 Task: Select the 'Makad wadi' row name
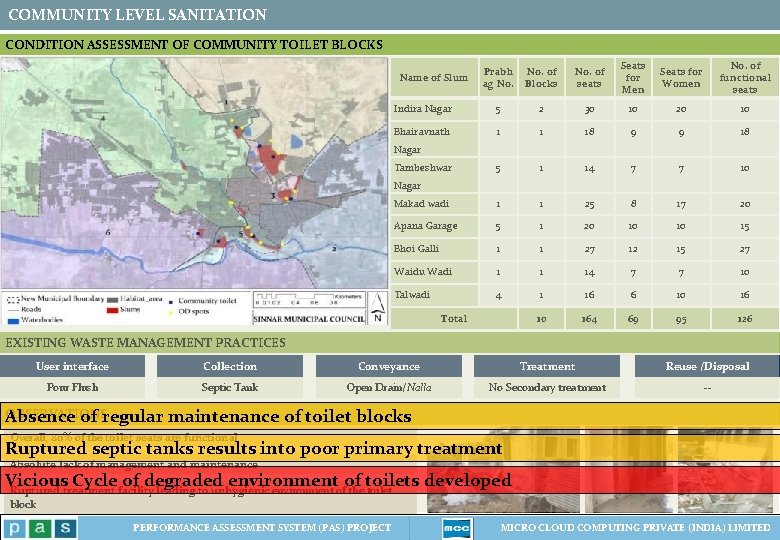pos(421,204)
